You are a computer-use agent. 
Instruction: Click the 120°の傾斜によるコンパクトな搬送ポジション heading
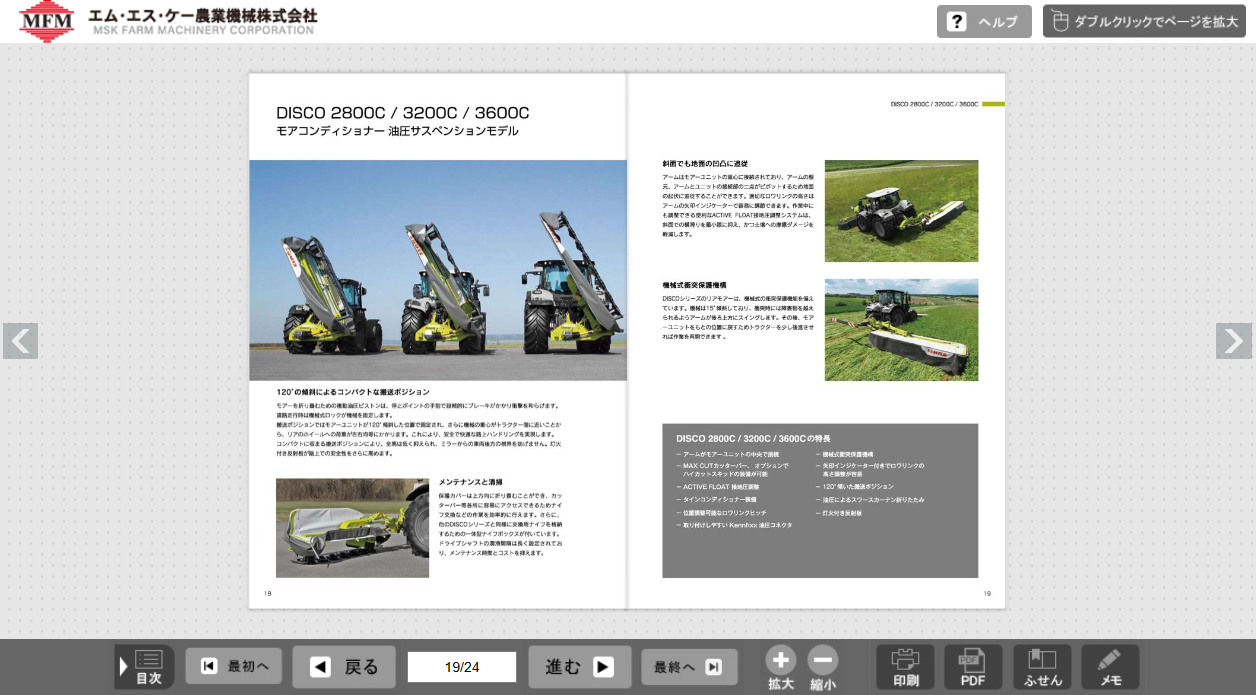[353, 392]
